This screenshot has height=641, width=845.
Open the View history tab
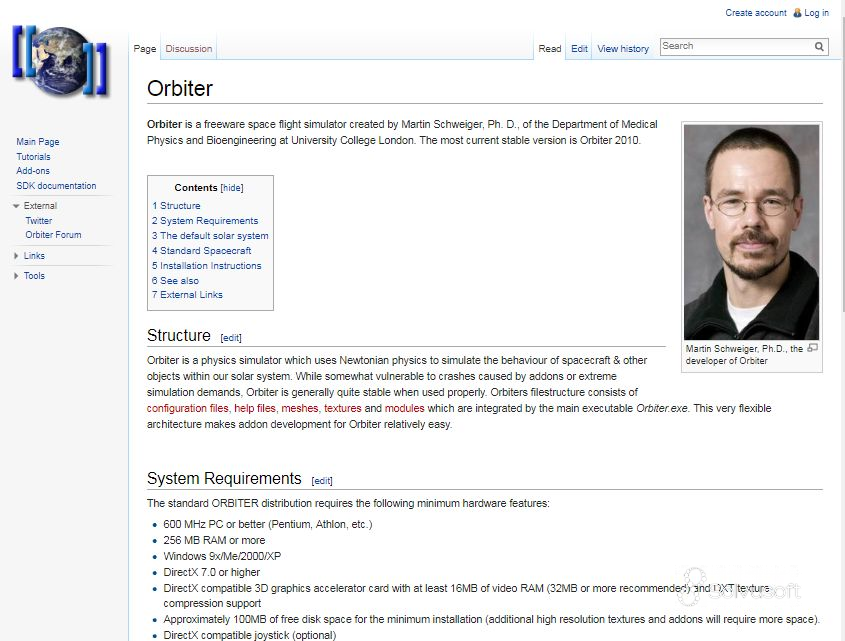(x=623, y=49)
